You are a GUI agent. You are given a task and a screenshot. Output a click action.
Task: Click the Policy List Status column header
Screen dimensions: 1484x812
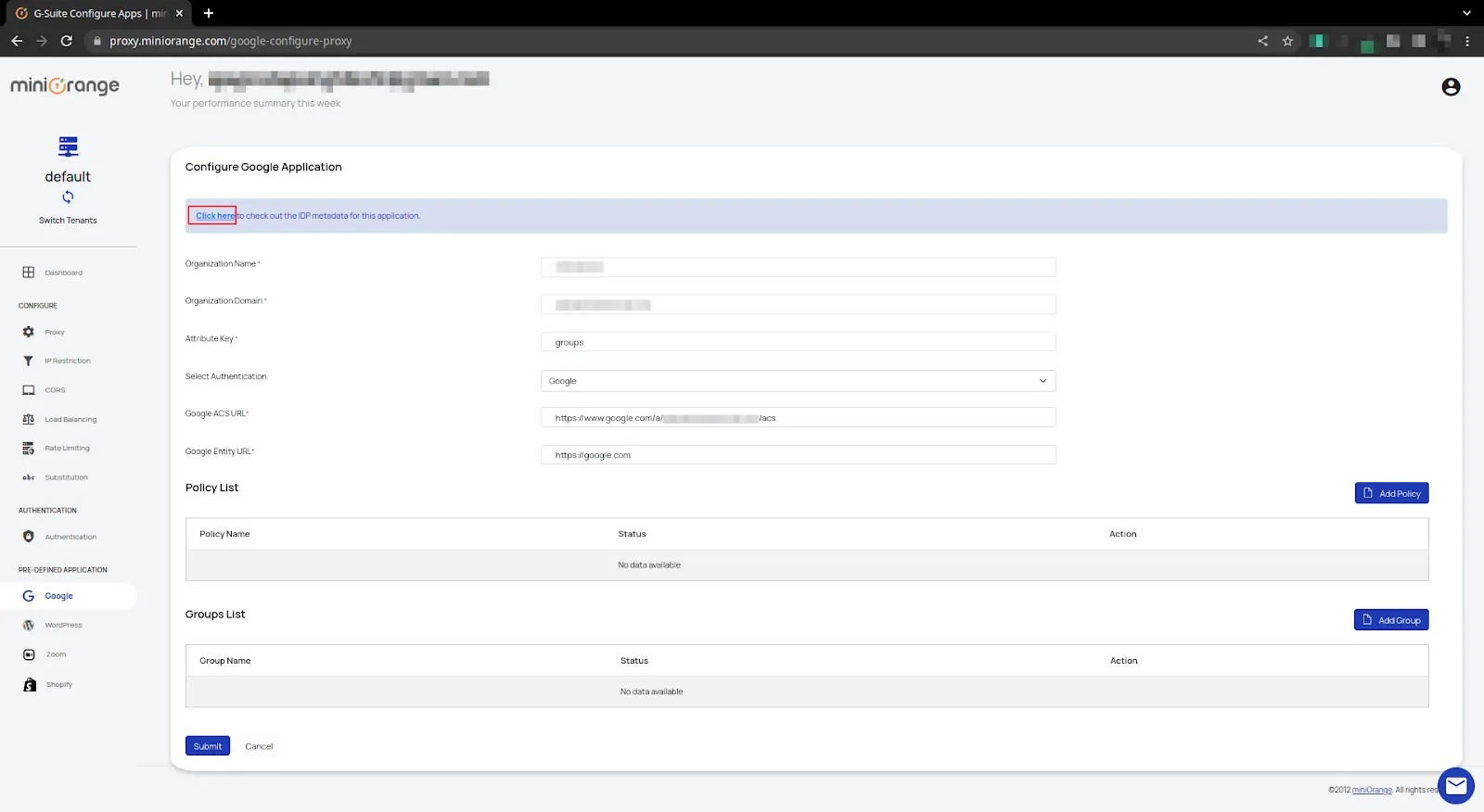[632, 534]
